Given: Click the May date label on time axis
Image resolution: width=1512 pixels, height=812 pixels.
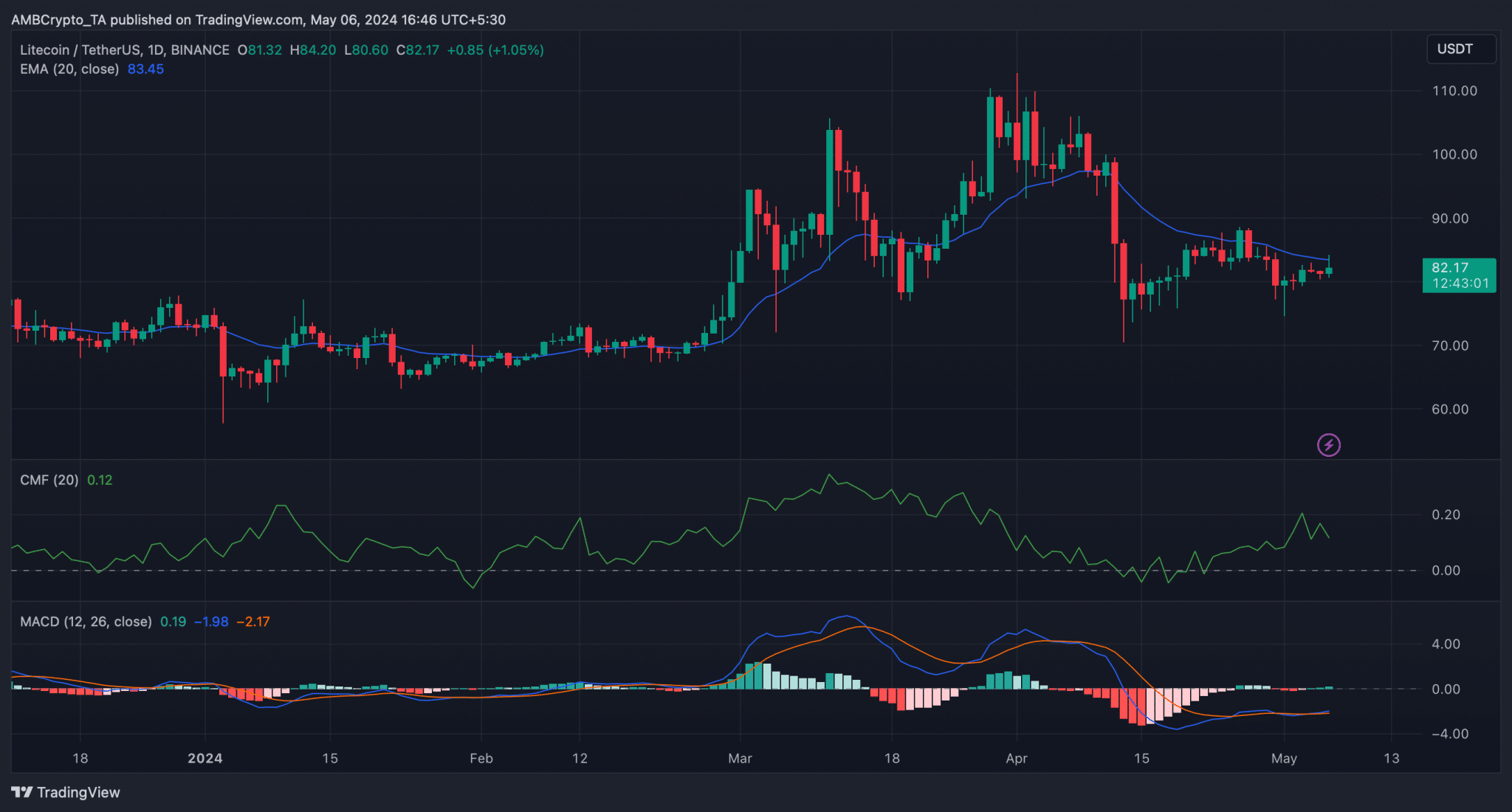Looking at the screenshot, I should point(1284,758).
